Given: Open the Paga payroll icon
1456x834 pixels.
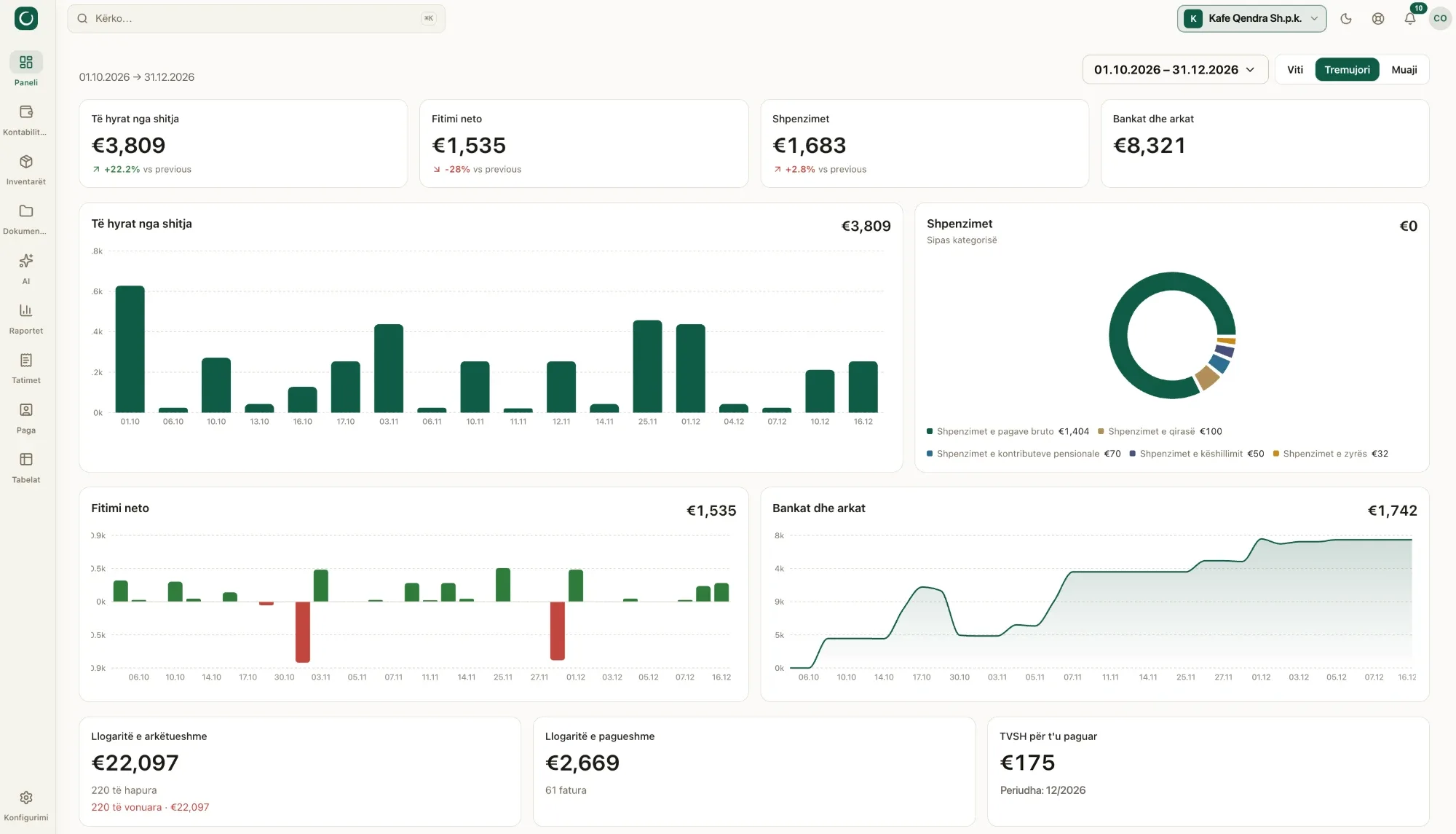Looking at the screenshot, I should tap(26, 410).
